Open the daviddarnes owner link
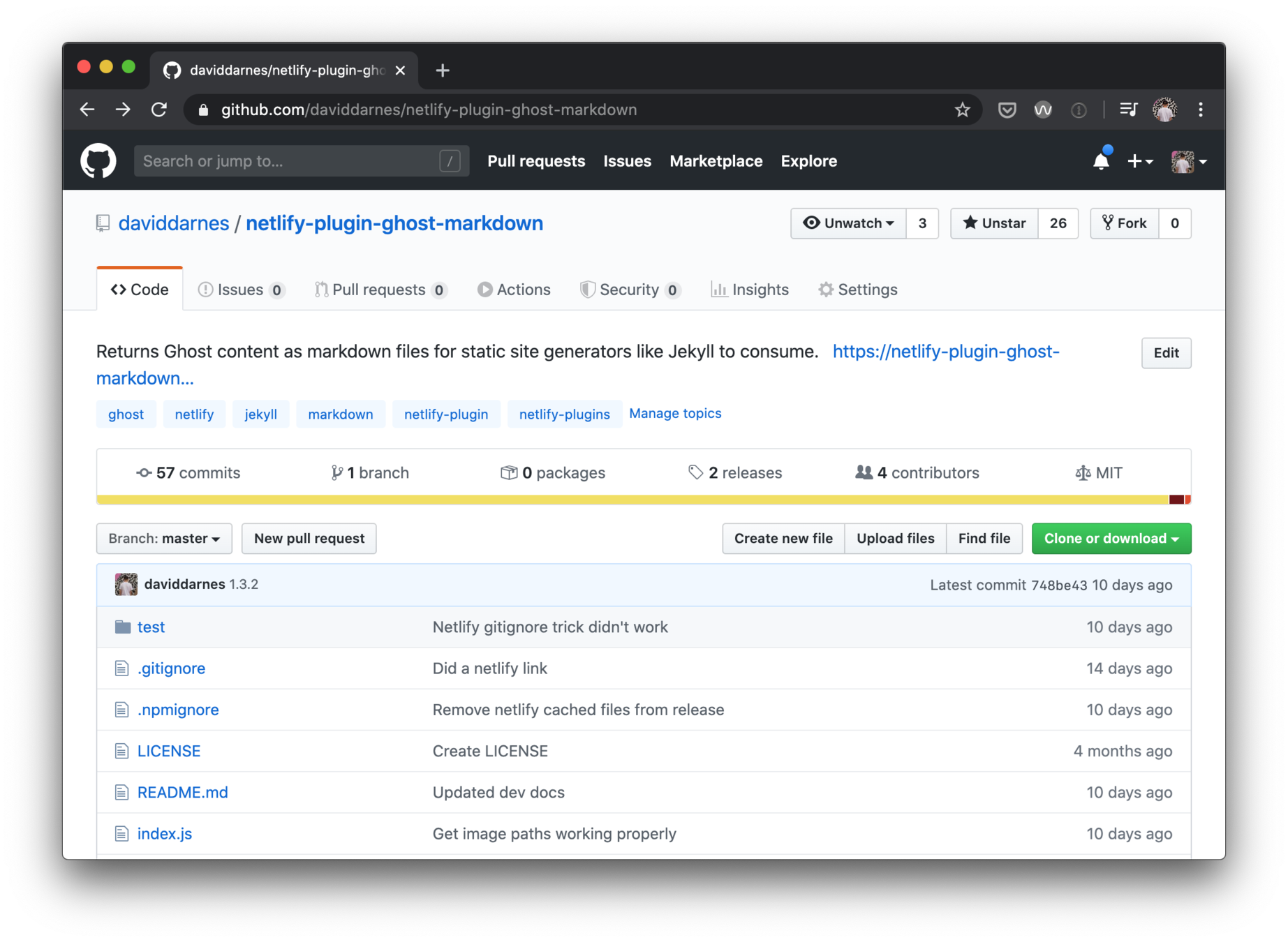Image resolution: width=1288 pixels, height=942 pixels. [x=174, y=223]
